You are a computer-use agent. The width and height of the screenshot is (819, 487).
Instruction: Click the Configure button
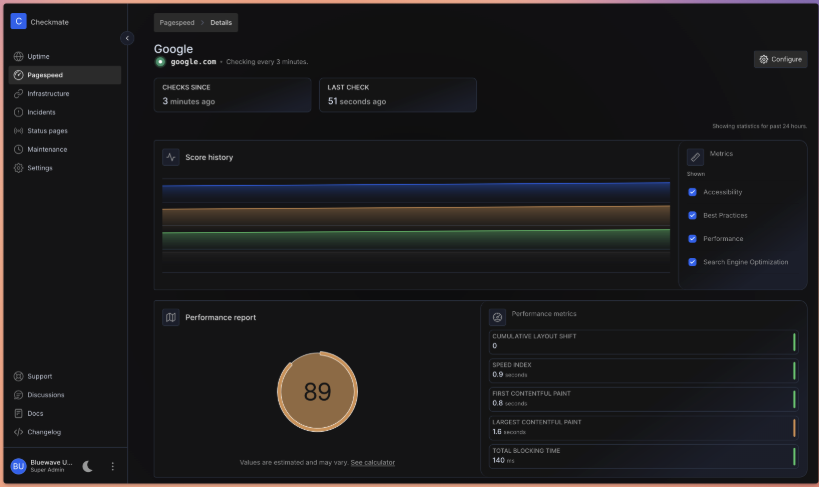[x=780, y=59]
